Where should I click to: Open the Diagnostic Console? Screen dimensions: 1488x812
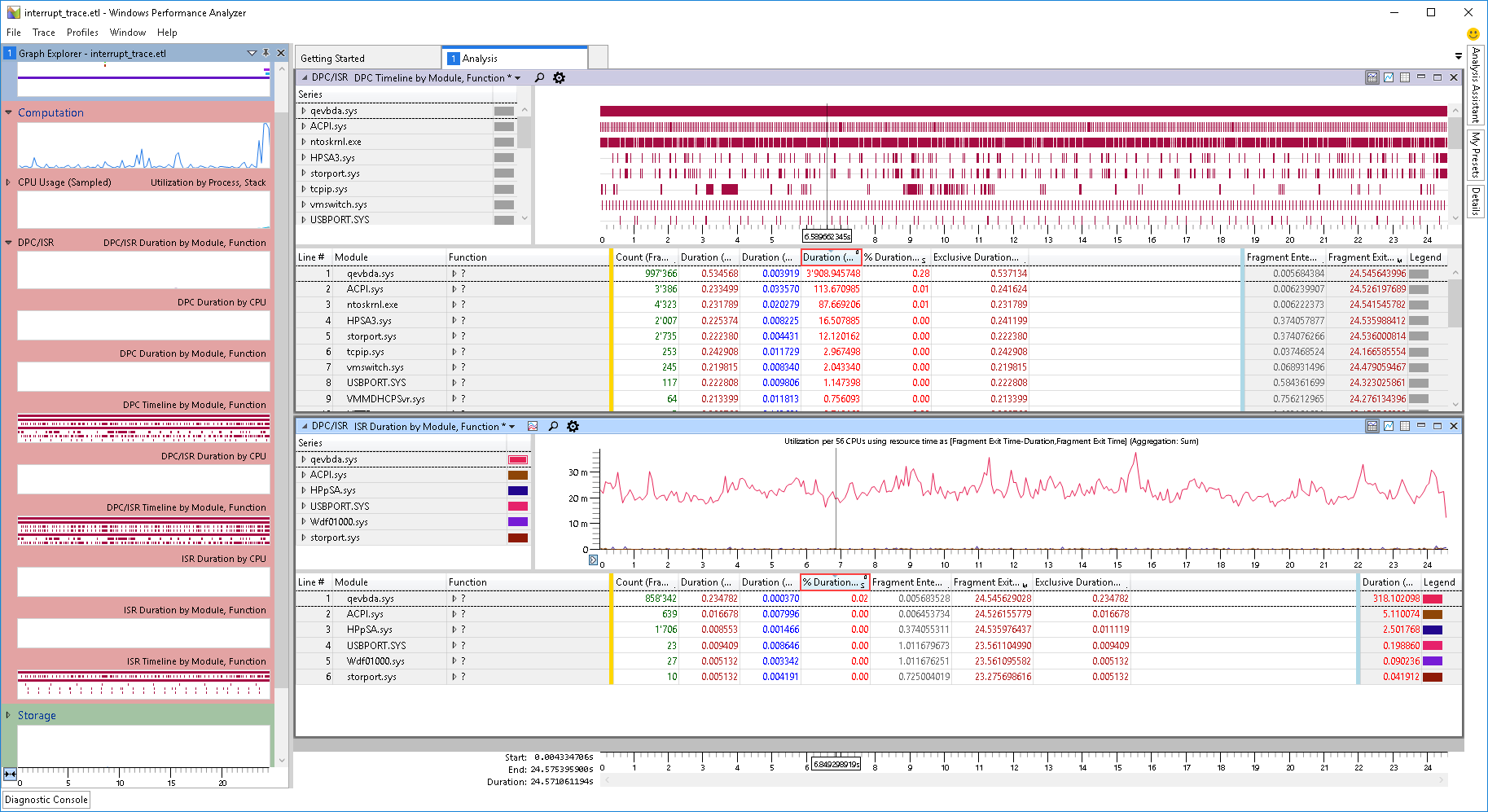click(46, 800)
